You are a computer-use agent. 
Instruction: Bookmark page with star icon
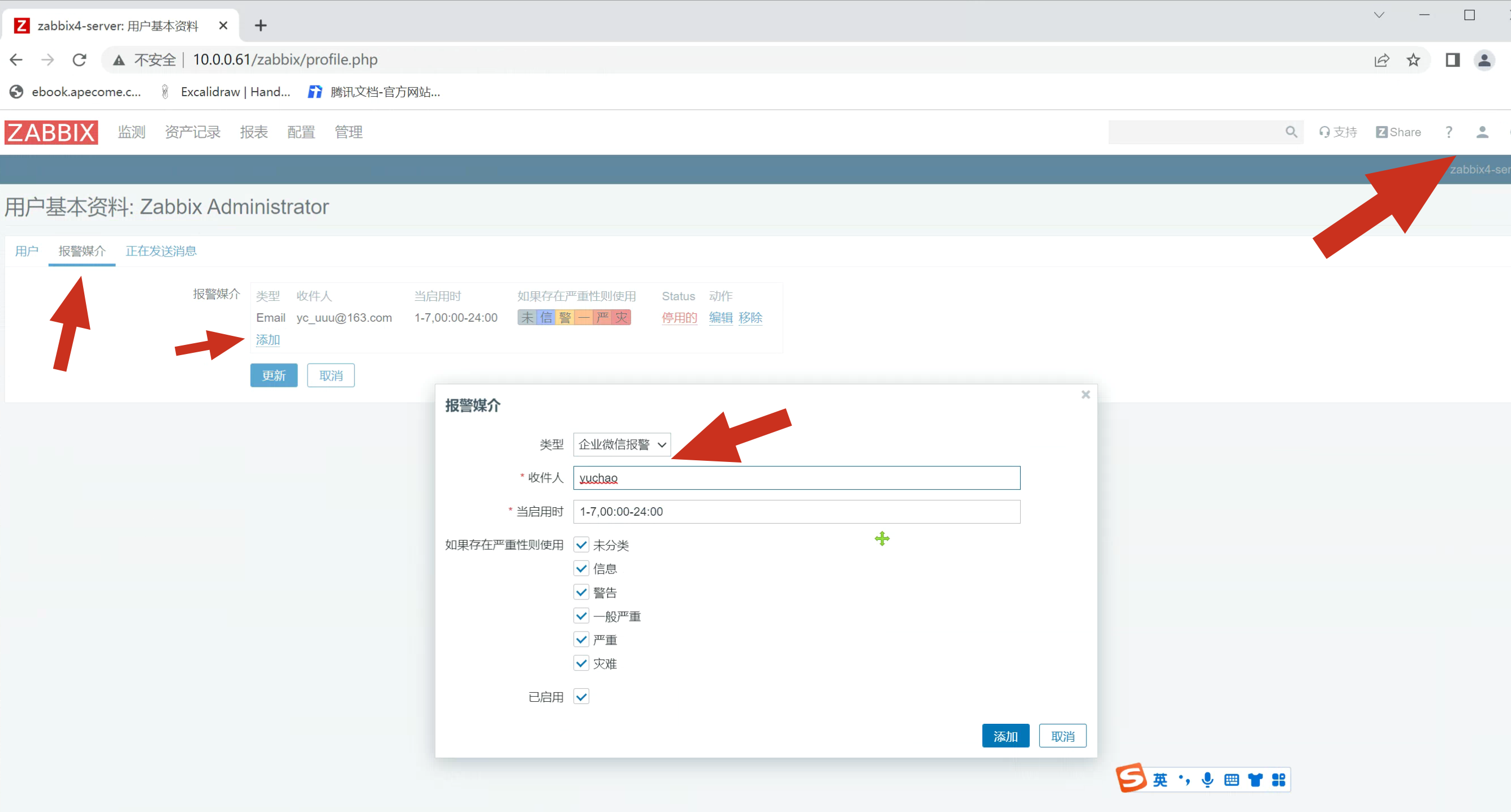click(1413, 60)
